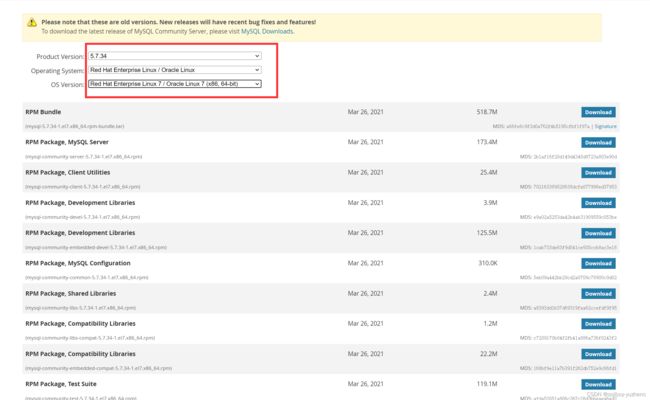Click the 125.5M file size

pyautogui.click(x=487, y=233)
